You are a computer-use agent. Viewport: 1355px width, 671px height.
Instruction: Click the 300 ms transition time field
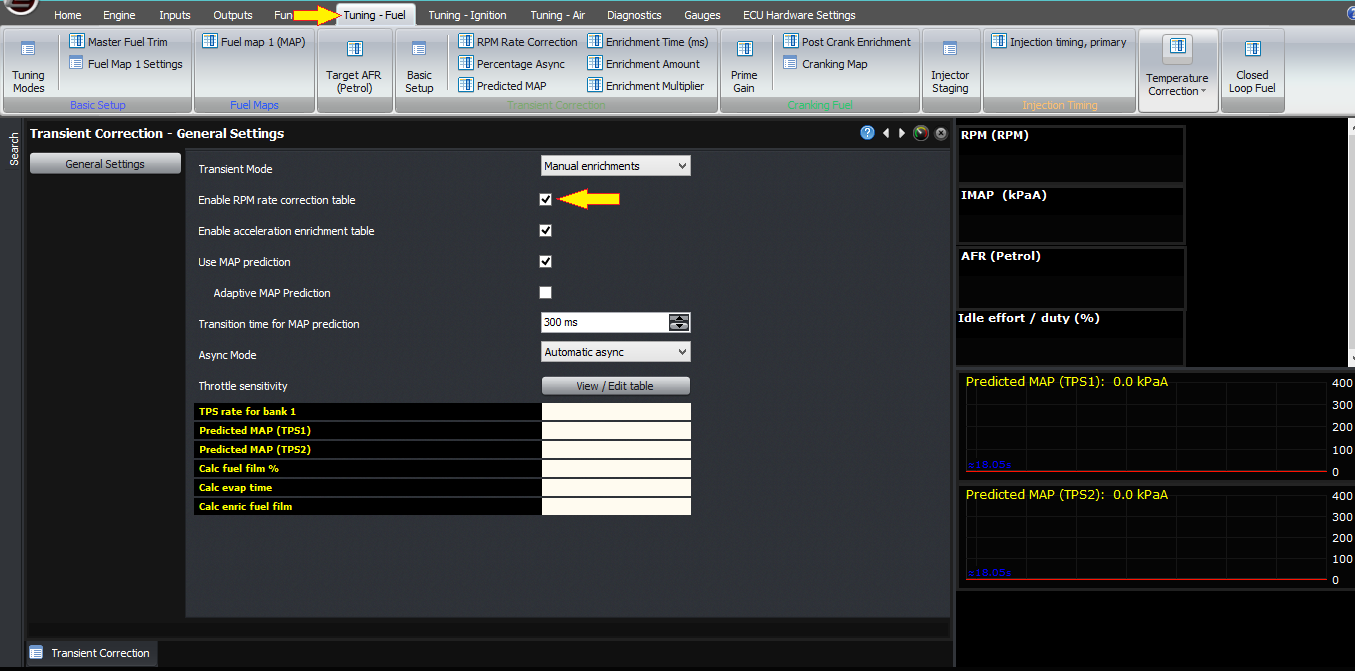click(x=605, y=323)
